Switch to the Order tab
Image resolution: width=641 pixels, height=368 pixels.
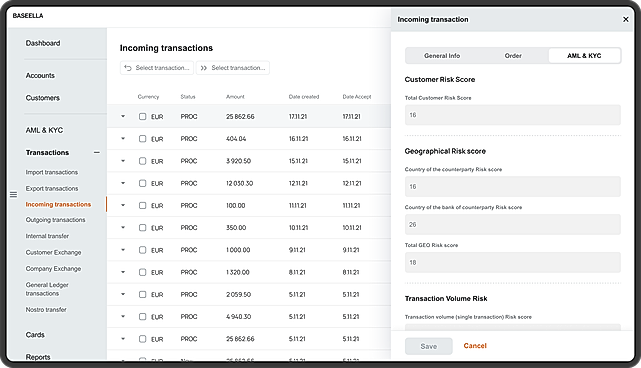pyautogui.click(x=513, y=56)
